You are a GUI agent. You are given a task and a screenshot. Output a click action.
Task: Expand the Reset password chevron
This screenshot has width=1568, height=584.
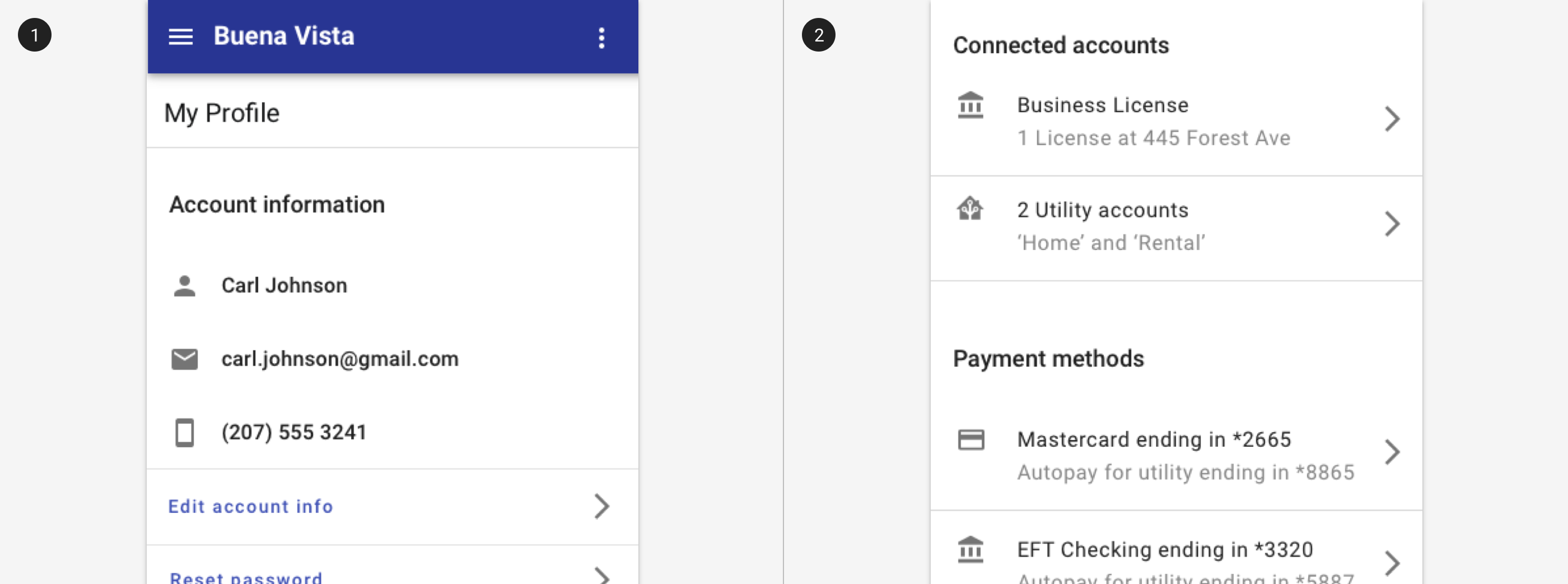(x=601, y=576)
